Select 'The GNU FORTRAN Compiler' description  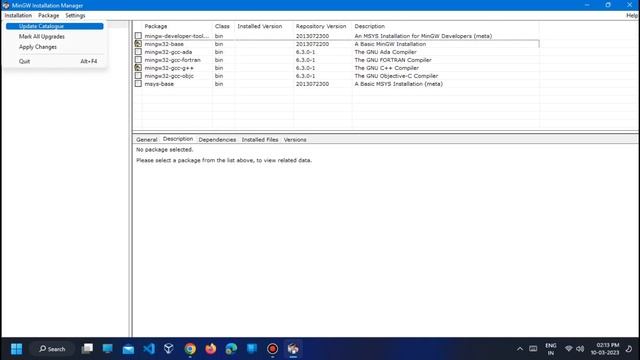[393, 60]
